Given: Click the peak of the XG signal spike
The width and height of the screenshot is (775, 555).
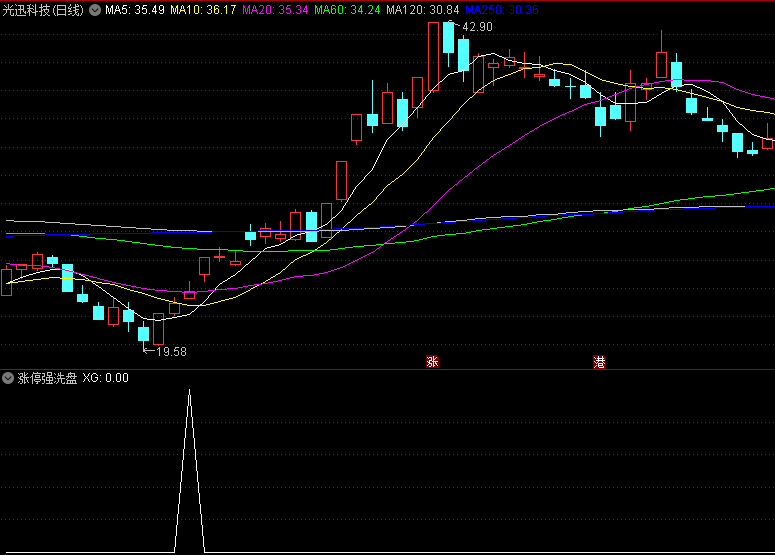Looking at the screenshot, I should point(189,391).
